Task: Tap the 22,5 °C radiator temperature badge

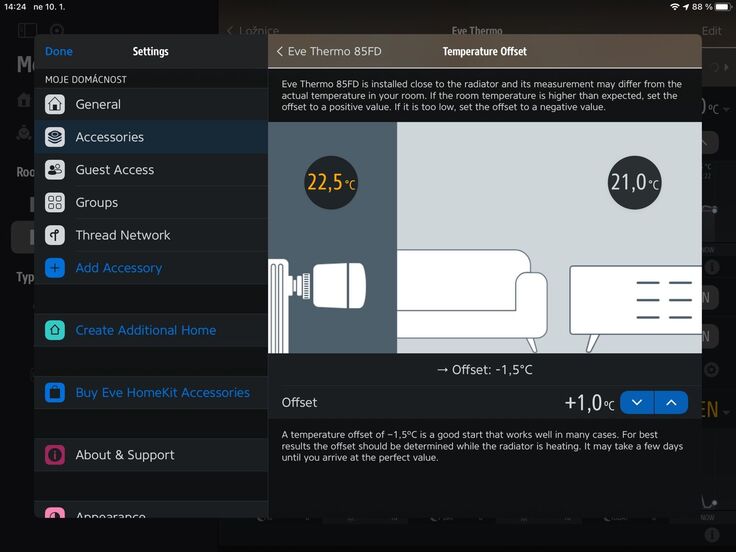Action: pos(331,182)
